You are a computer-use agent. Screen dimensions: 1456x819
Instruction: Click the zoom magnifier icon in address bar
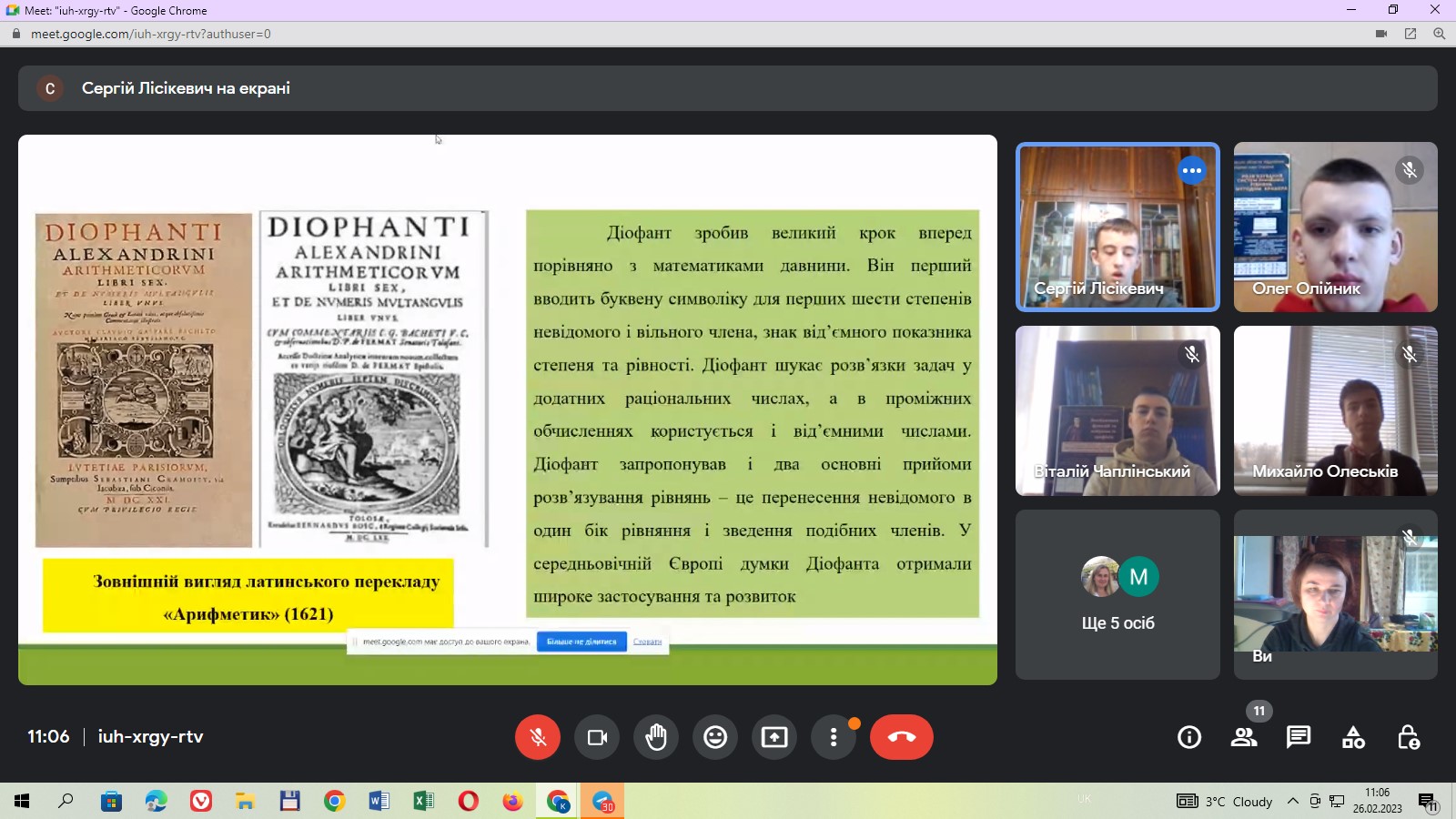pos(1440,34)
